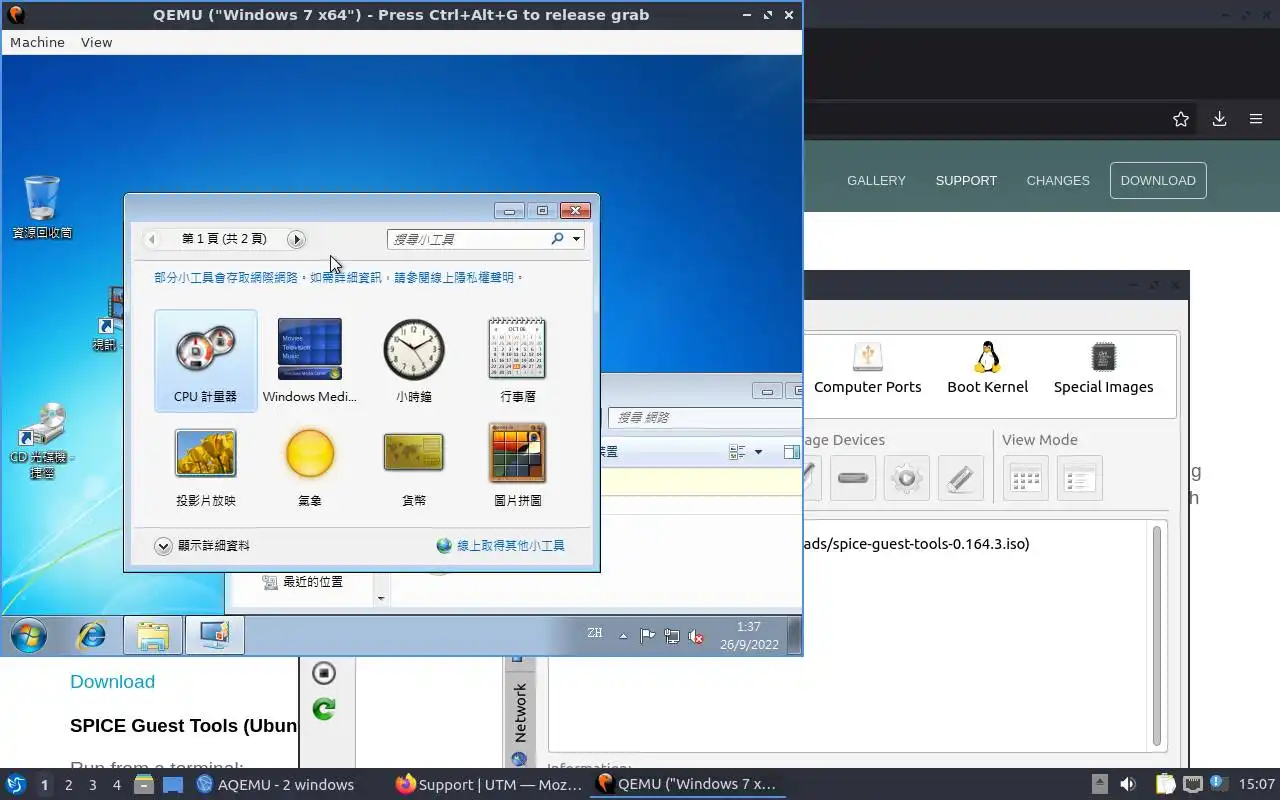1280x800 pixels.
Task: Go to next gadget page
Action: [x=296, y=239]
